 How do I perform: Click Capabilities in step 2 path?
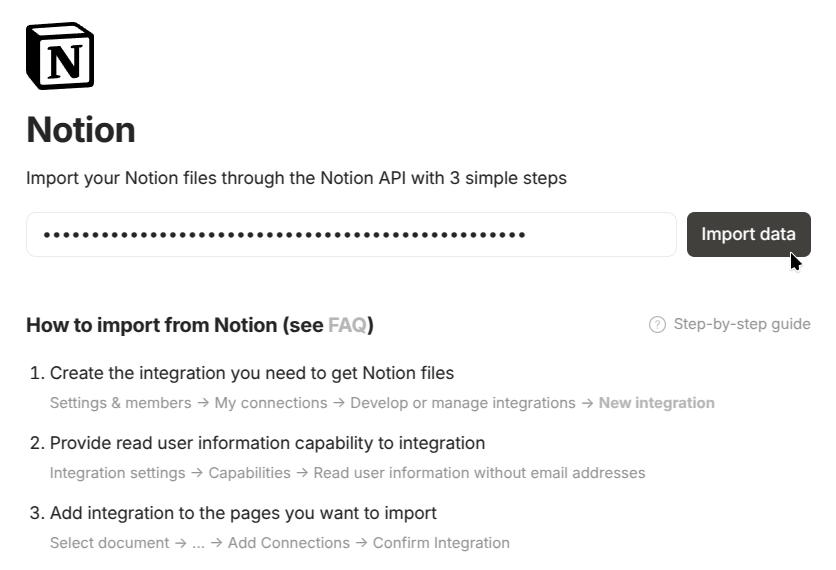pyautogui.click(x=249, y=473)
